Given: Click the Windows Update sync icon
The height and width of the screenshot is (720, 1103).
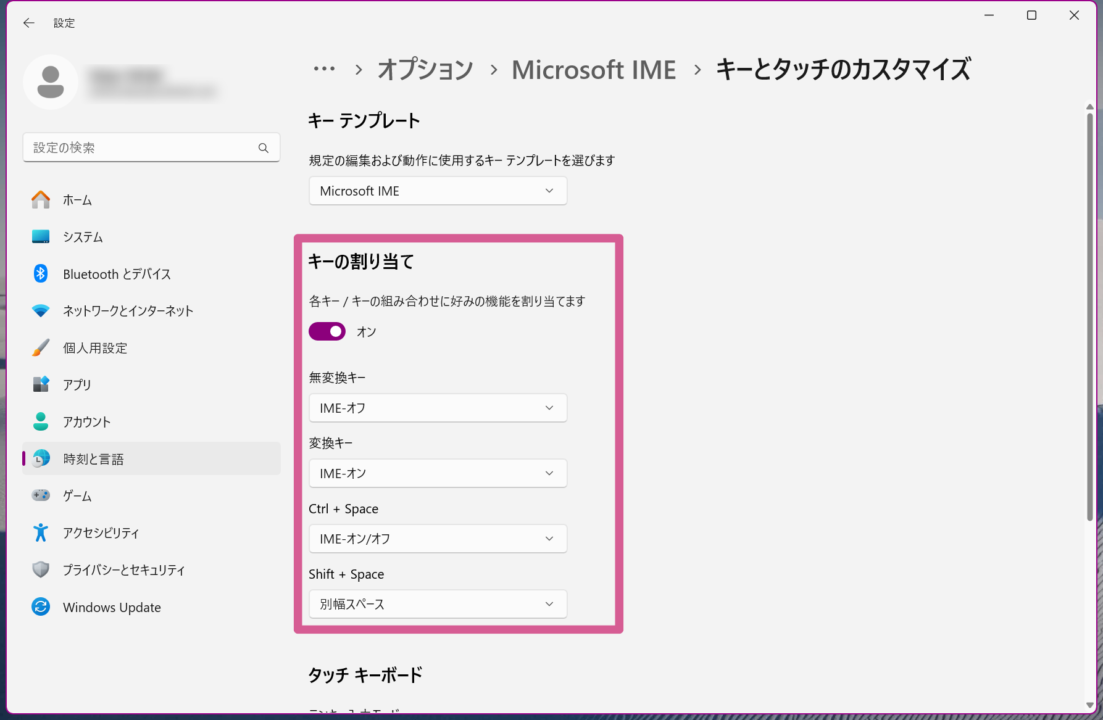Looking at the screenshot, I should [41, 607].
